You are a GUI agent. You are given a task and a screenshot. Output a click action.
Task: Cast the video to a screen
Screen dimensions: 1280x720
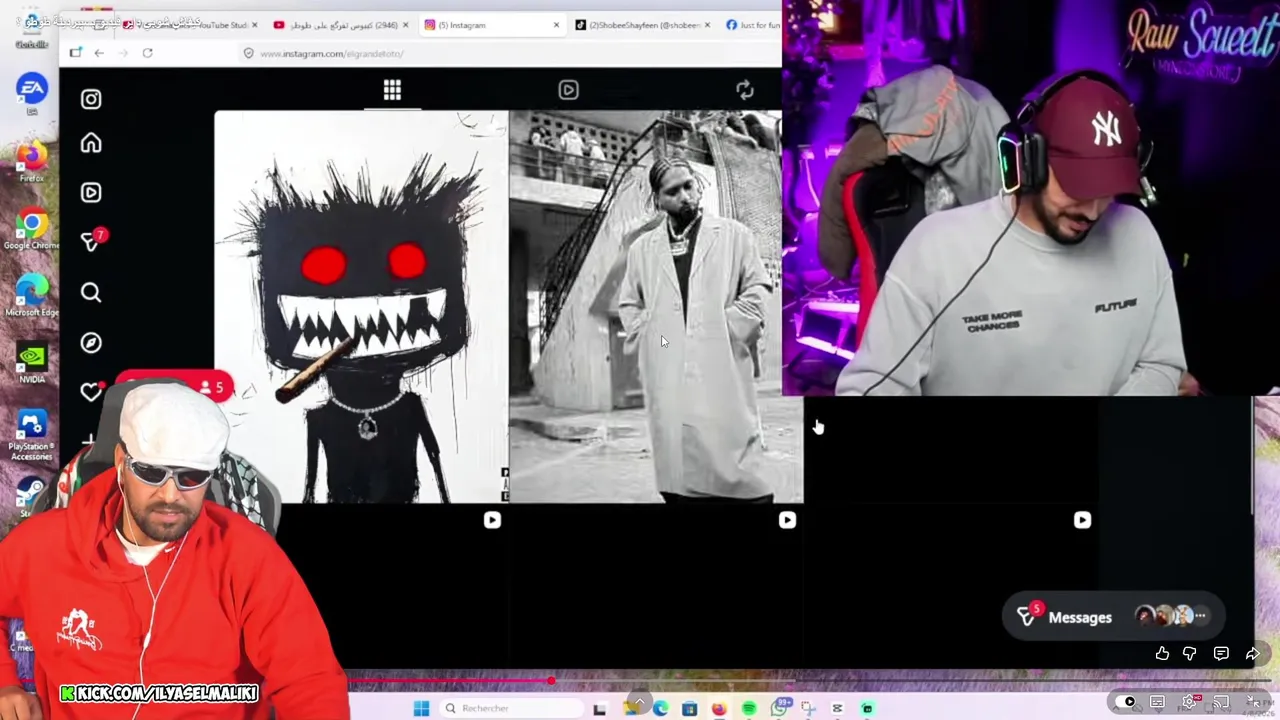coord(1221,702)
